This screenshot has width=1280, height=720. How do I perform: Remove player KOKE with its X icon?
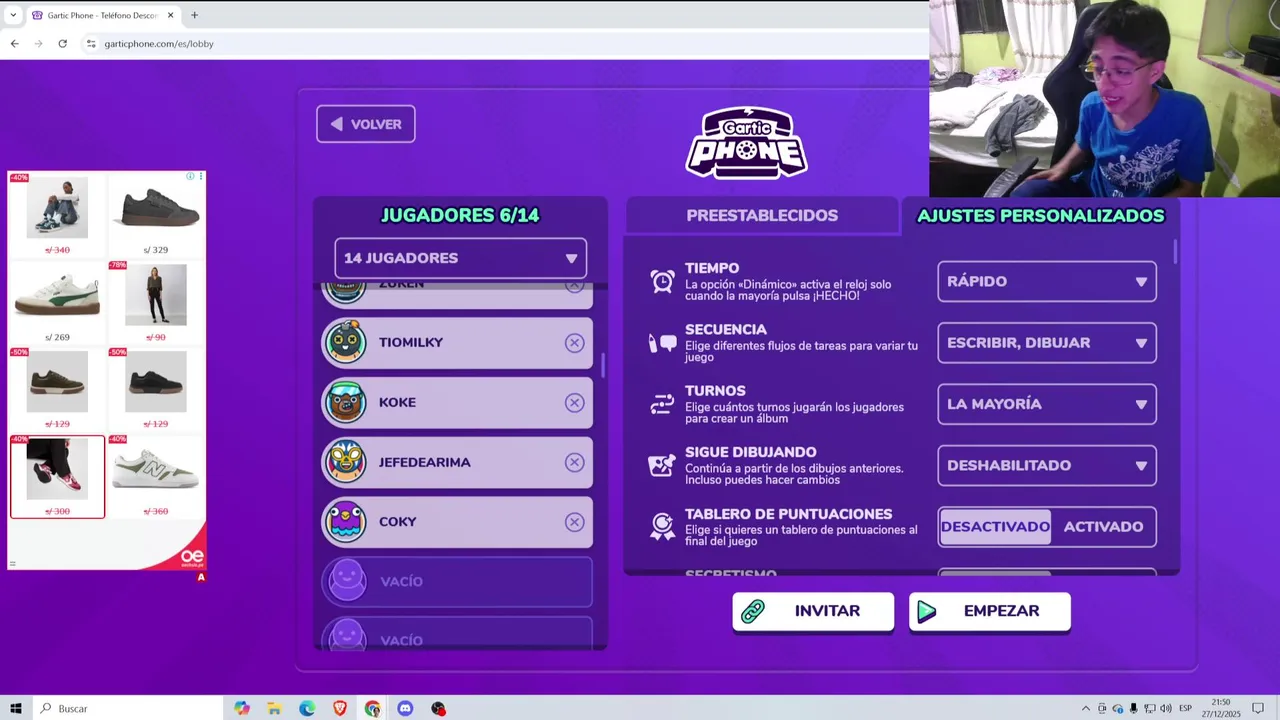coord(574,403)
